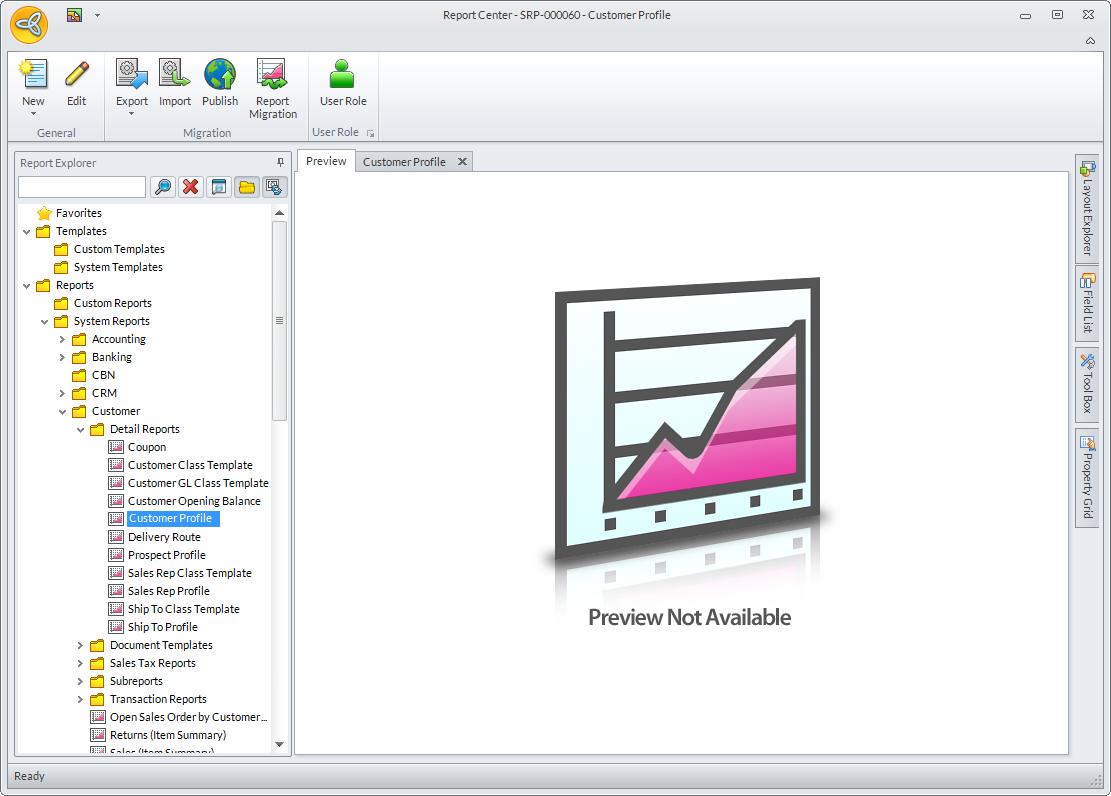Toggle the pin on Report Explorer panel
This screenshot has width=1111, height=796.
point(280,162)
